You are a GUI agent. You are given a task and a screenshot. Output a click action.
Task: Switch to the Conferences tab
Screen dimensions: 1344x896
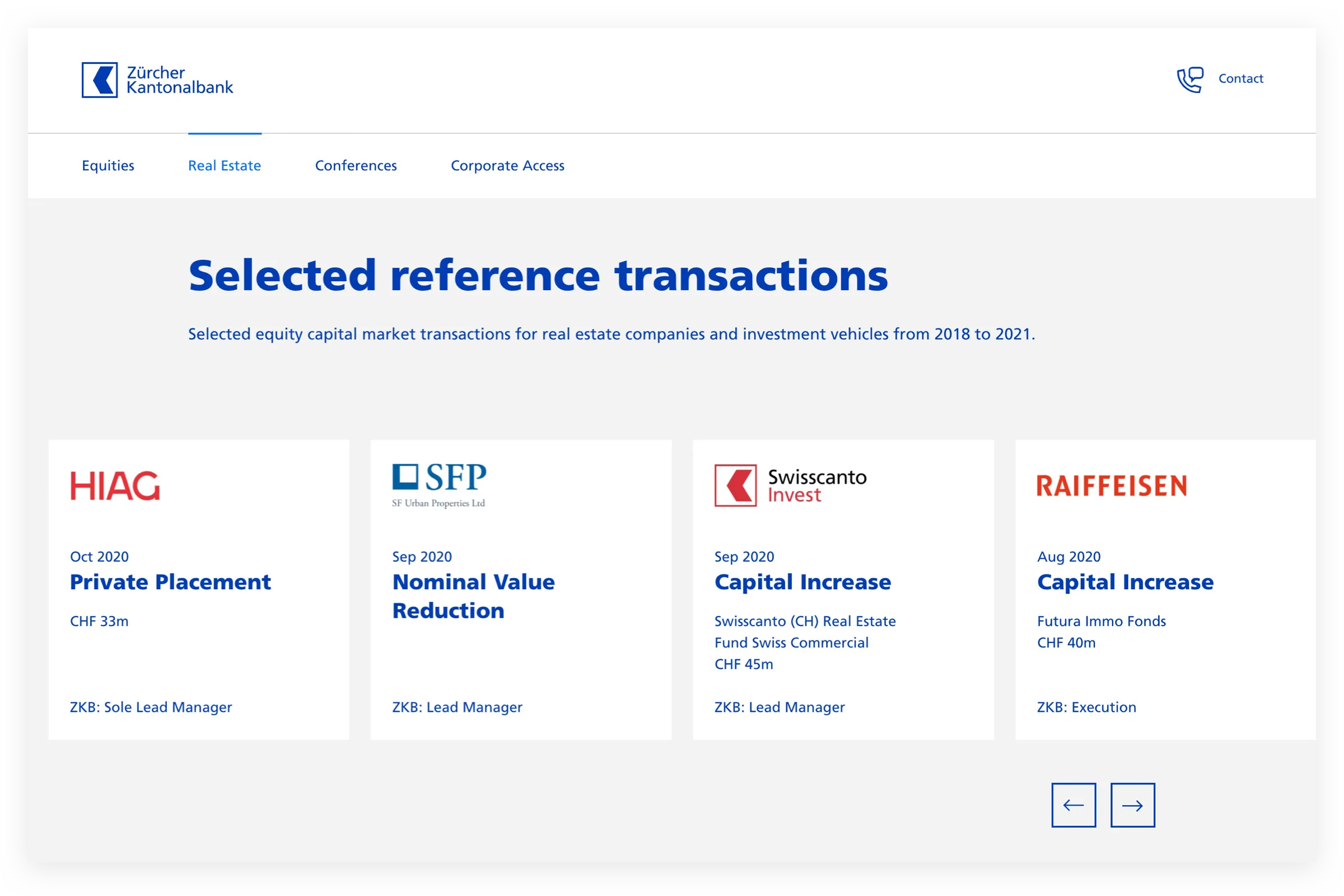[x=356, y=166]
